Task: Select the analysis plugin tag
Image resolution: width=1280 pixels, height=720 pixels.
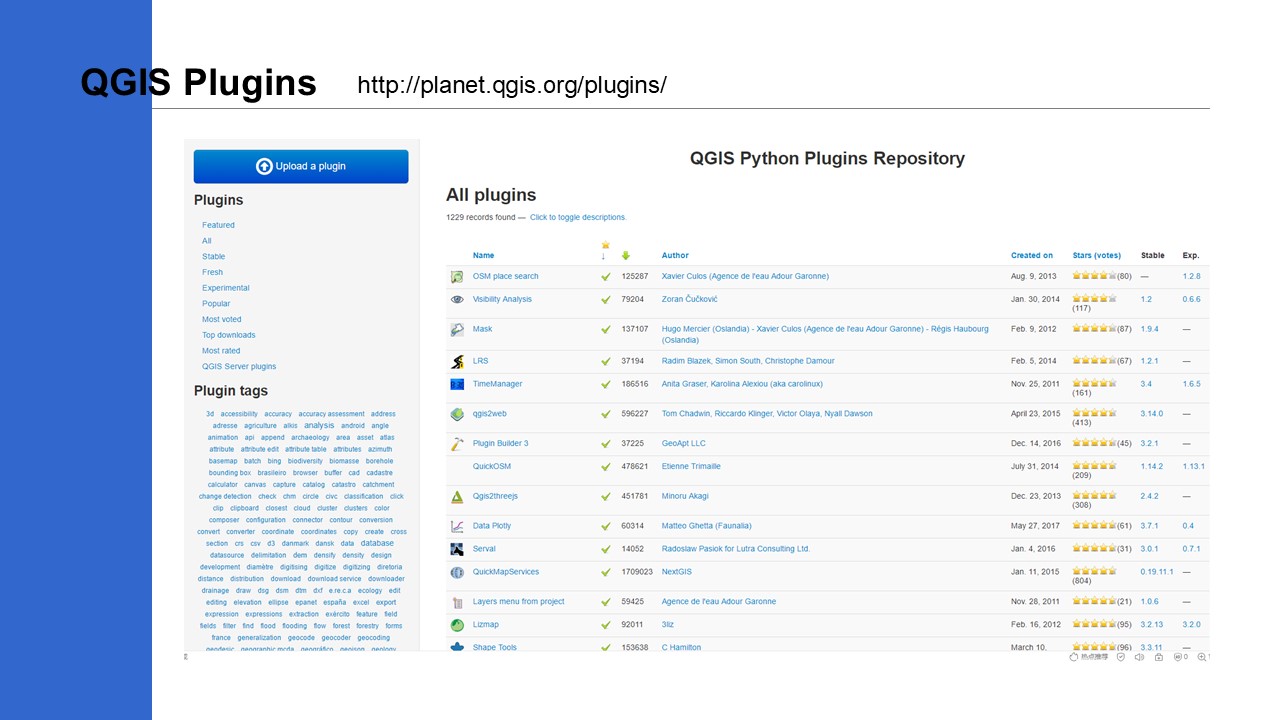Action: pyautogui.click(x=319, y=425)
